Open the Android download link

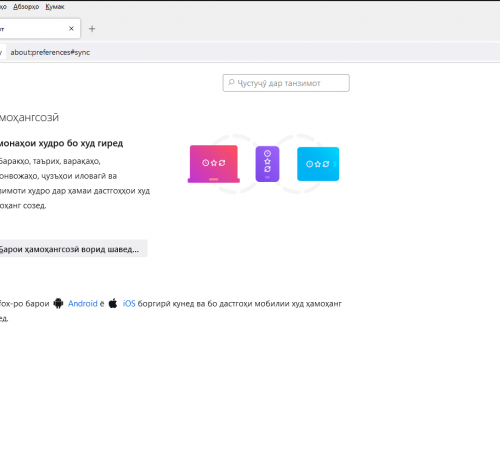point(83,304)
